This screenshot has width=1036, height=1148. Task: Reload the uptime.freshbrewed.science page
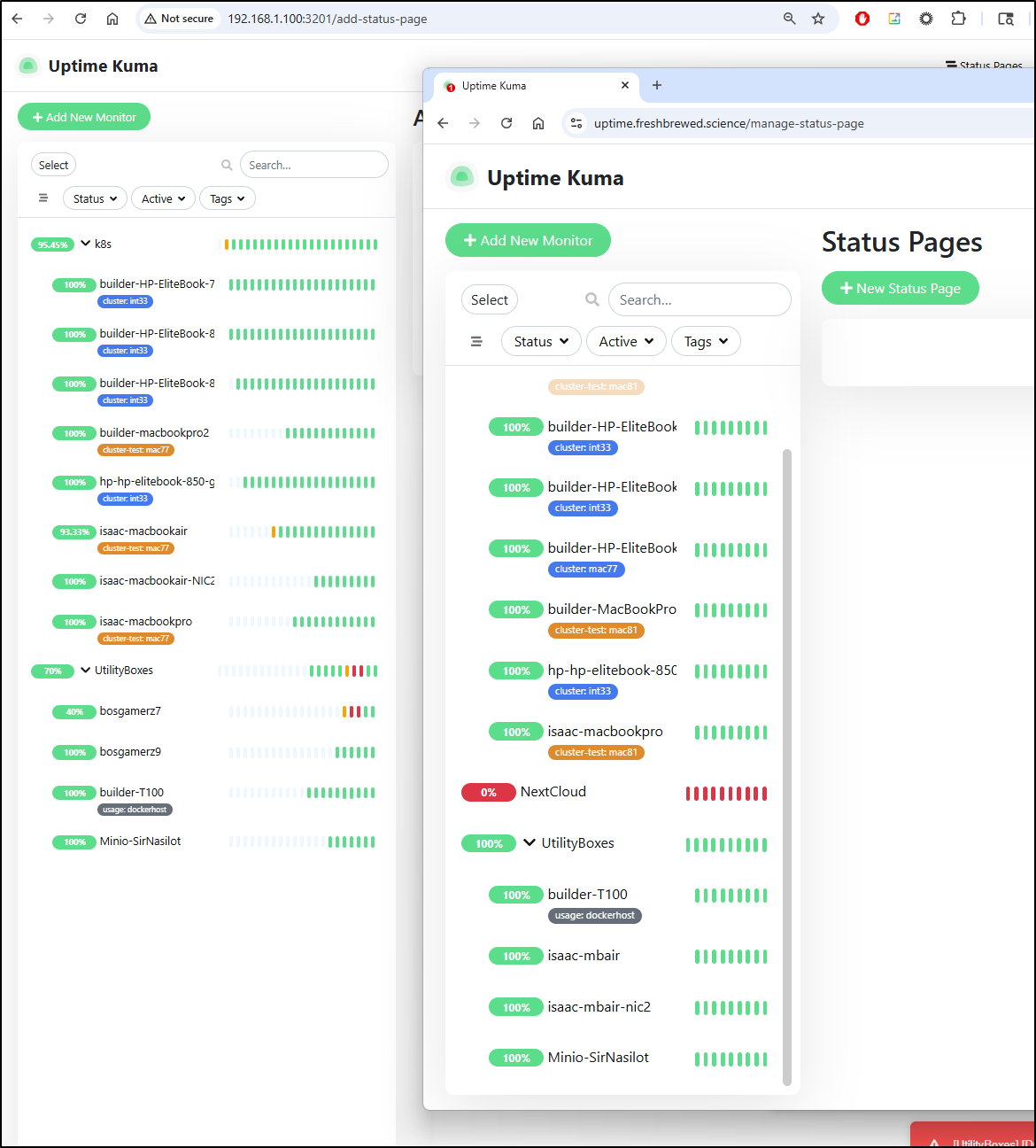coord(506,123)
